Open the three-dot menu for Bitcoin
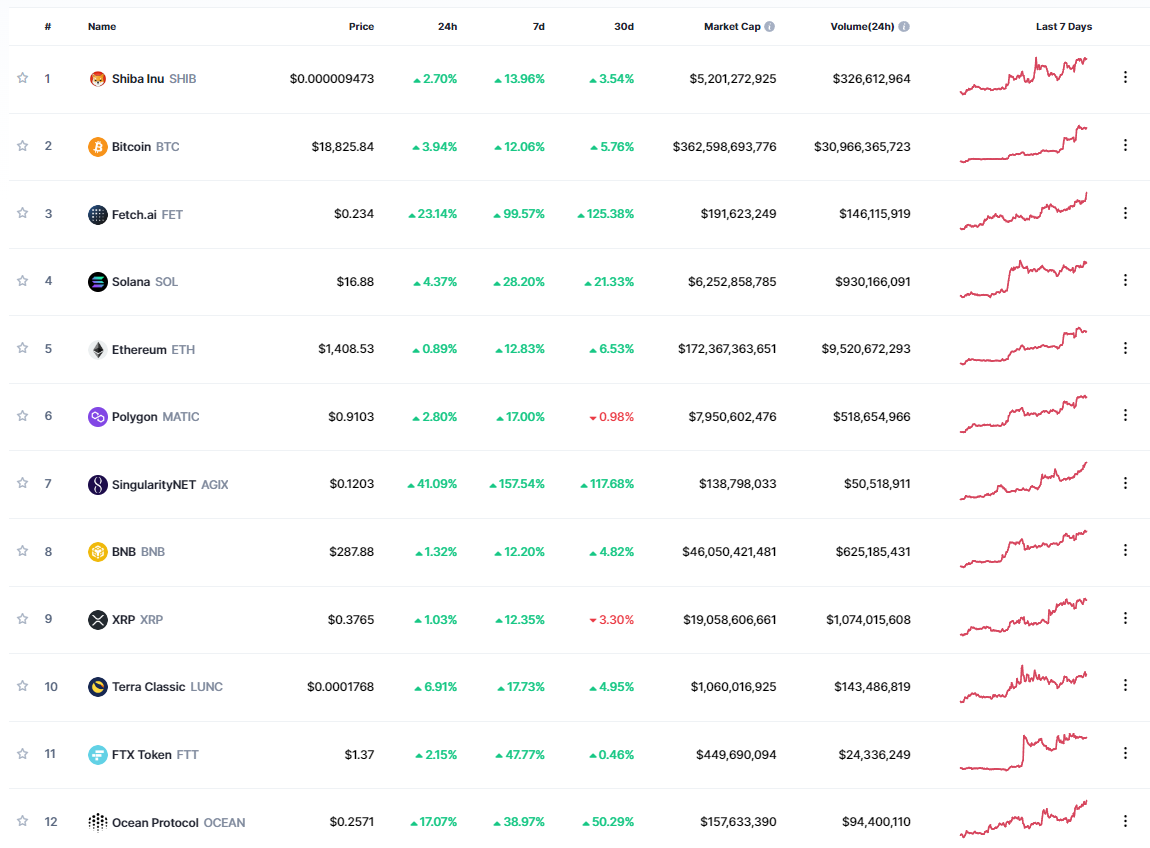Viewport: 1150px width, 848px height. tap(1125, 145)
